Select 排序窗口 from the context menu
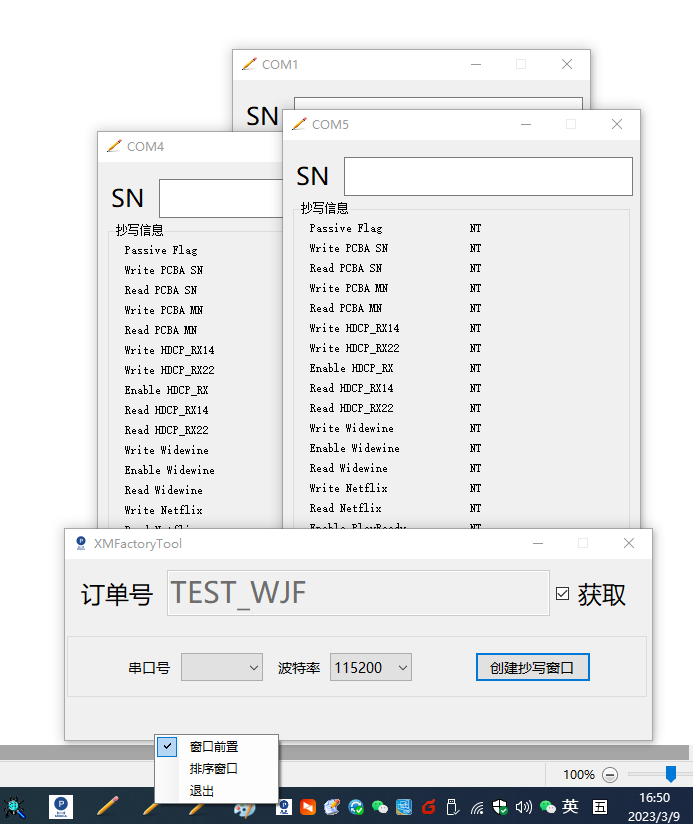 (x=213, y=769)
